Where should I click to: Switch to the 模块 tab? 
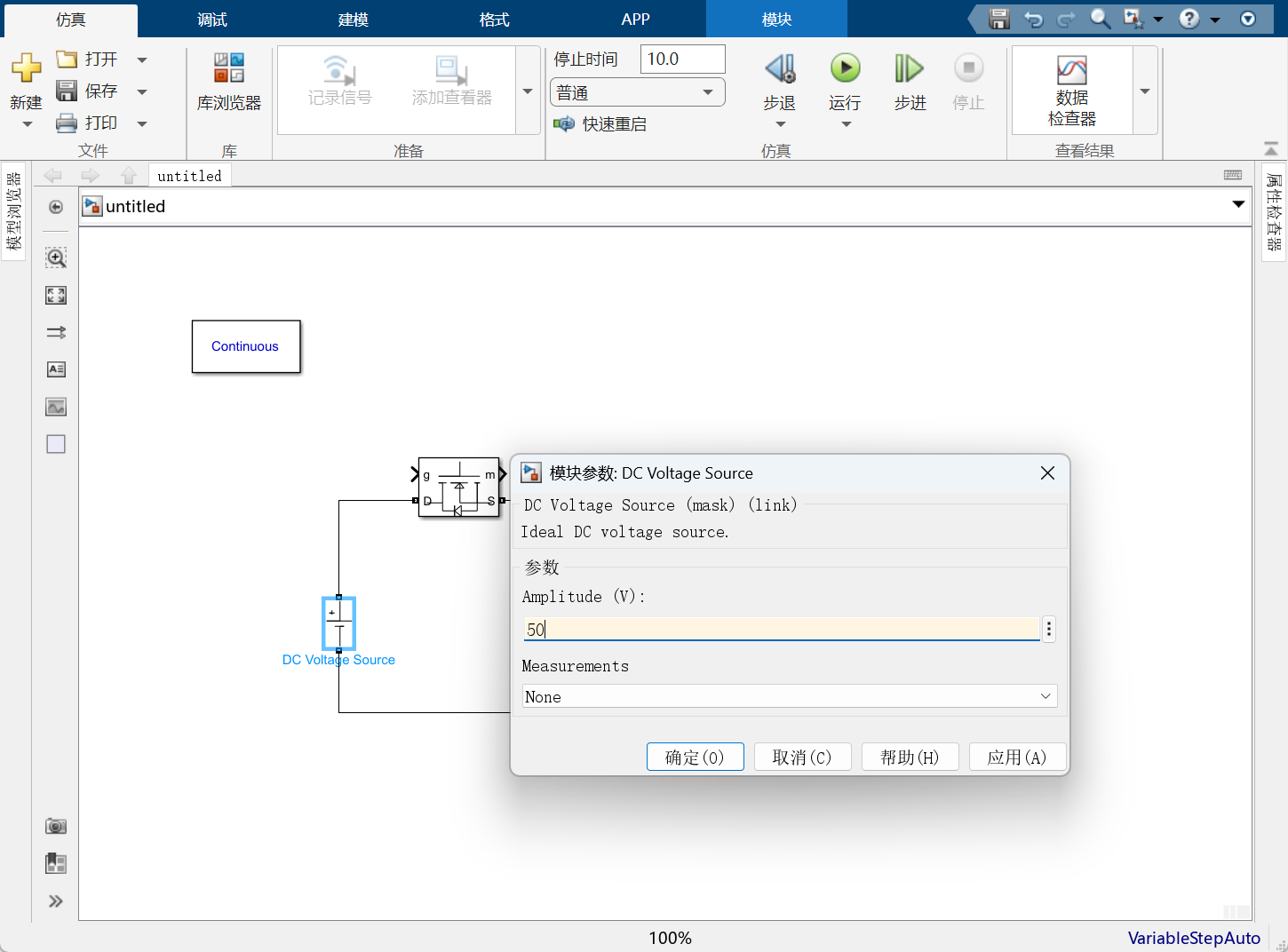click(x=776, y=20)
